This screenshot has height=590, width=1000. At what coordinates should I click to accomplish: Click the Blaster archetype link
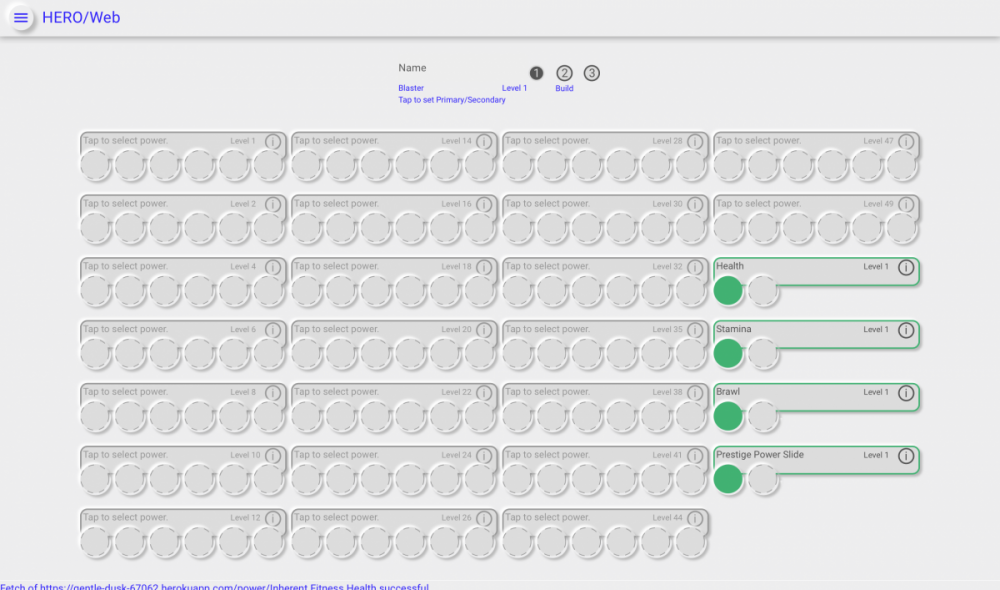coord(411,88)
